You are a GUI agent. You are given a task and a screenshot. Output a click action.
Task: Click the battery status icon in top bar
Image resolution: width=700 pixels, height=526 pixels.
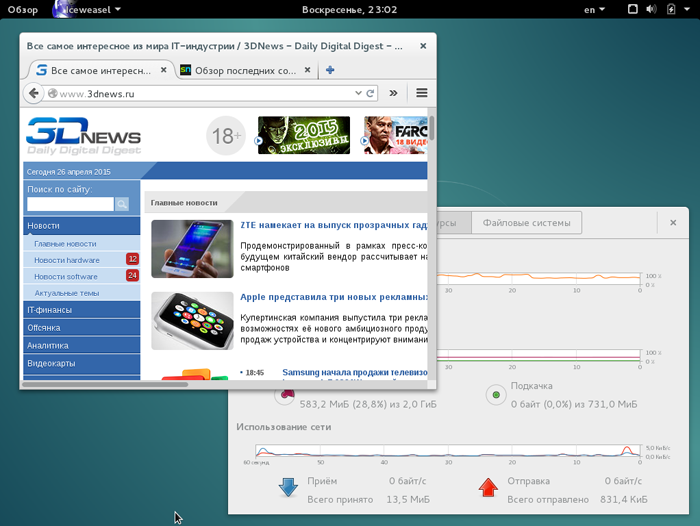pos(671,9)
